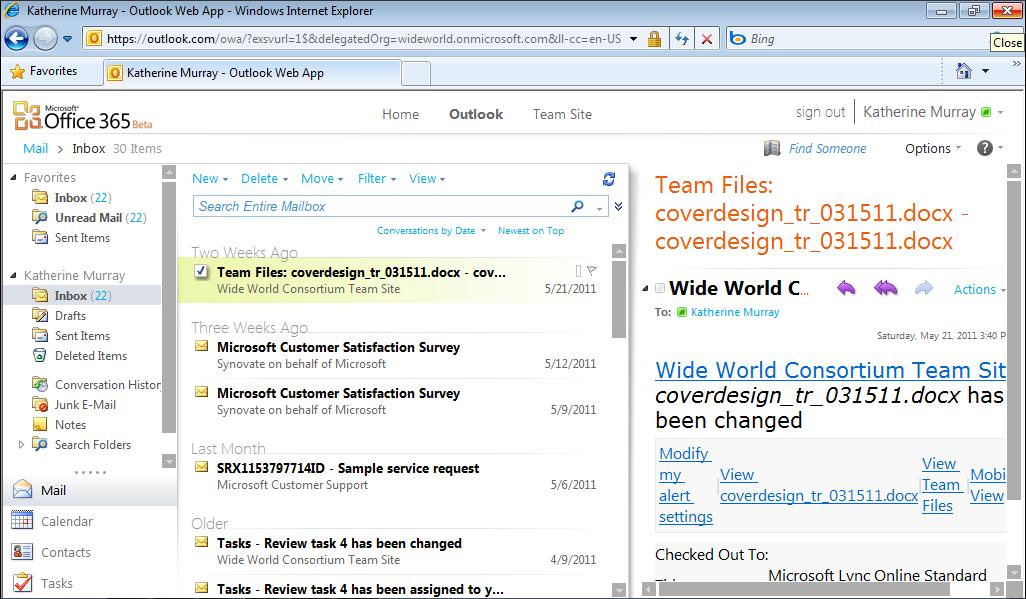Open the New dropdown menu
Screen dimensions: 1026x599
point(210,179)
